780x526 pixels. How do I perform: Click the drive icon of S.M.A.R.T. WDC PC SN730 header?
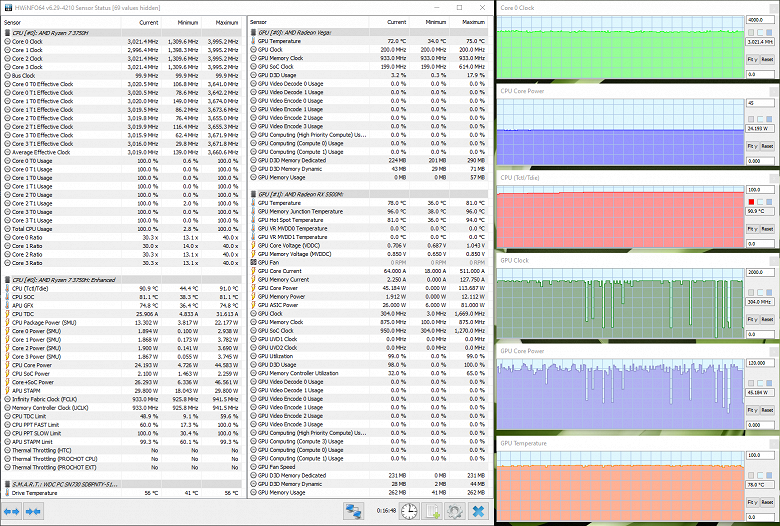pyautogui.click(x=7, y=484)
